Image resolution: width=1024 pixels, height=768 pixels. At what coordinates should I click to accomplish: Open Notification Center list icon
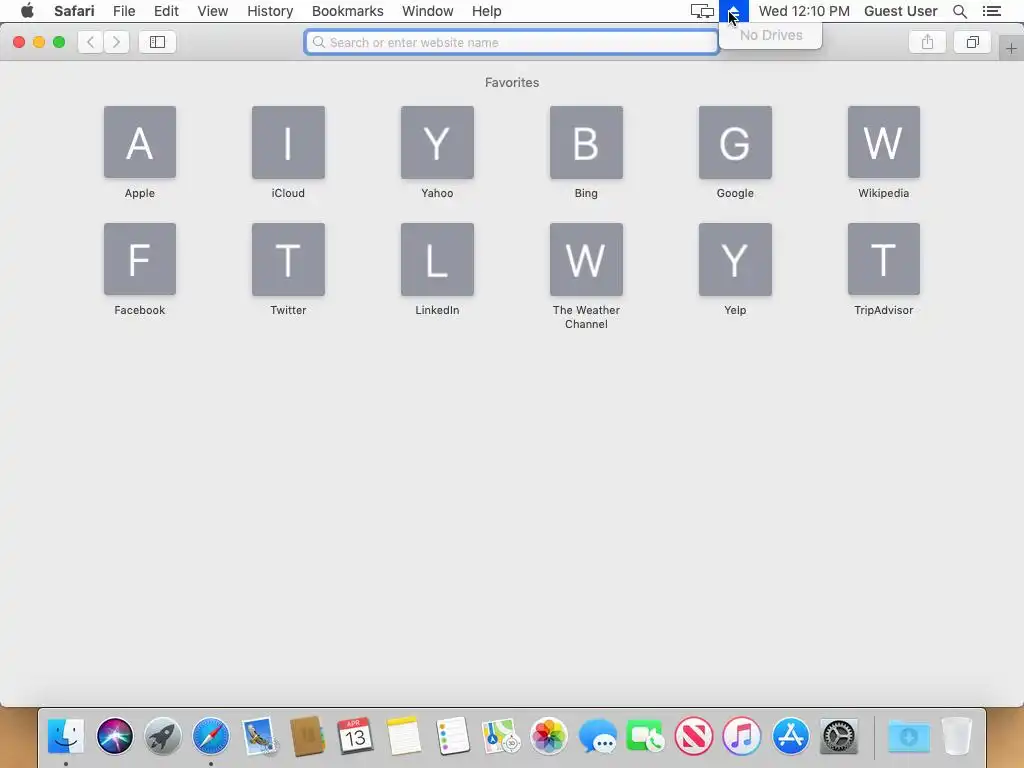tap(992, 11)
